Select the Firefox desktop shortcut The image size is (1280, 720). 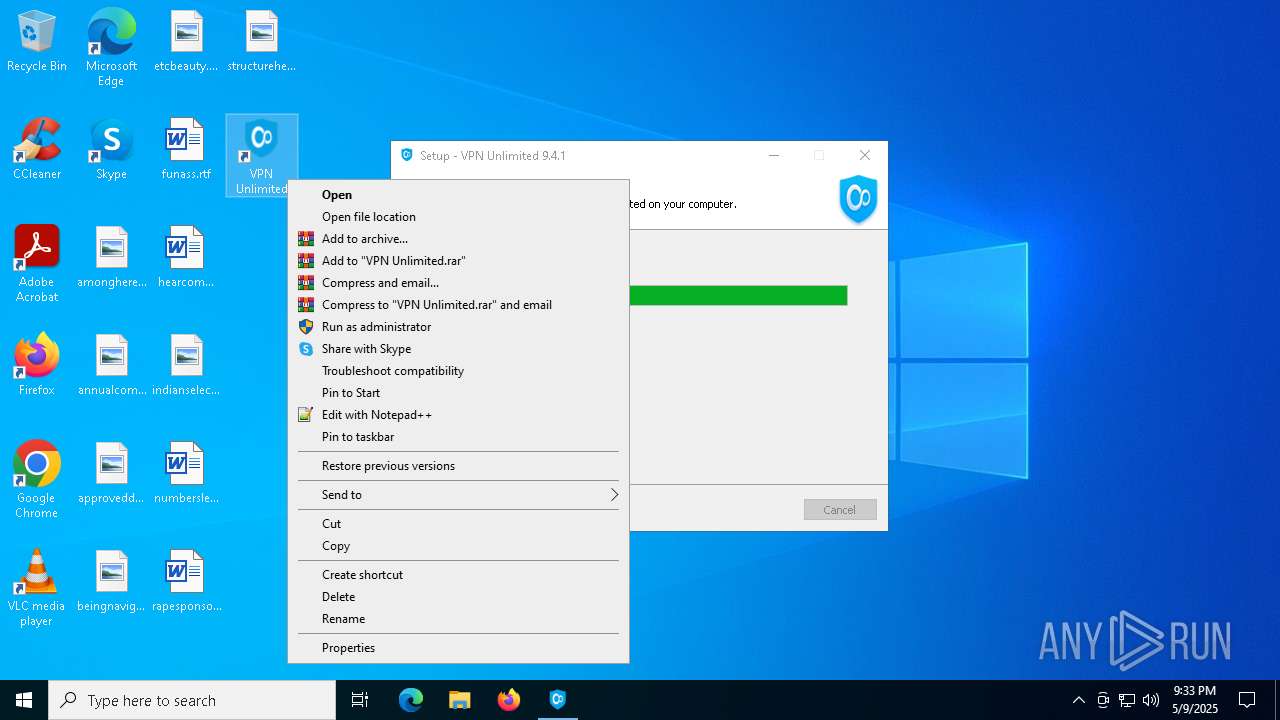(37, 366)
